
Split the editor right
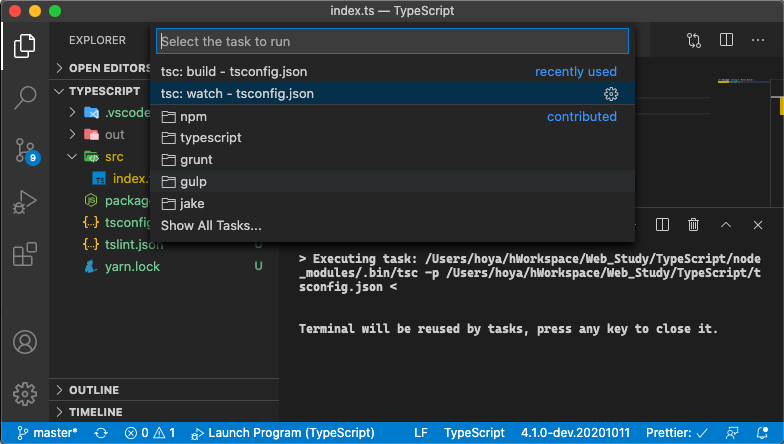[x=726, y=40]
